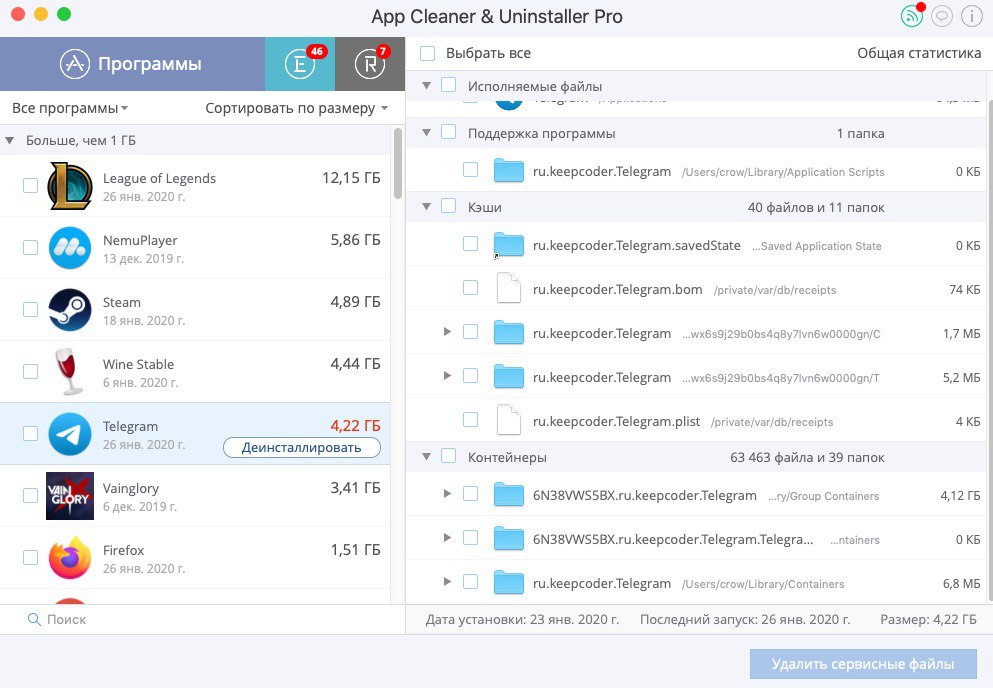This screenshot has height=688, width=993.
Task: Check the ru.keepcoder.Telegram.bom checkbox
Action: (471, 288)
